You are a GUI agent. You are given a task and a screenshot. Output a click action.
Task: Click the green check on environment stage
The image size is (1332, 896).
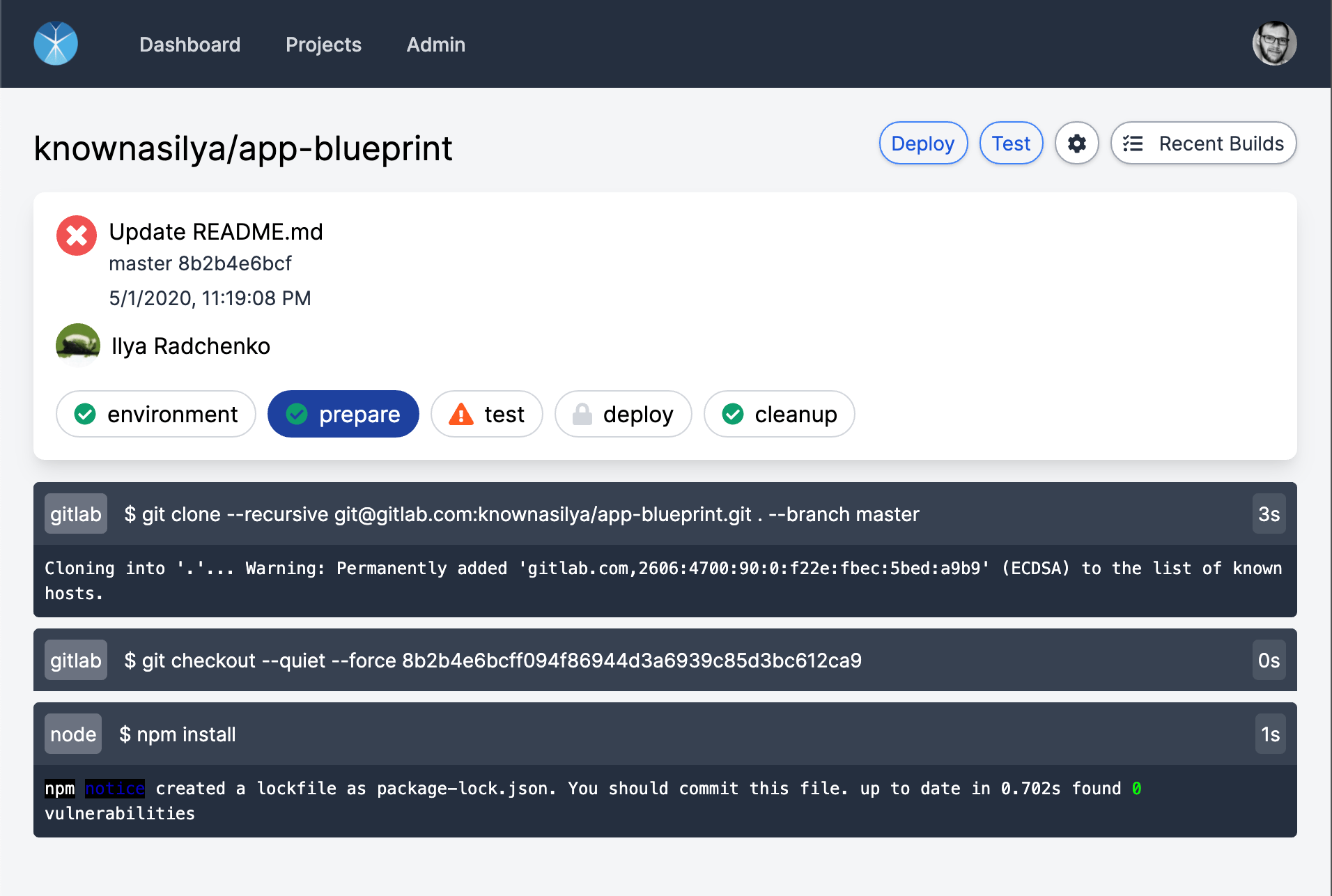[85, 415]
